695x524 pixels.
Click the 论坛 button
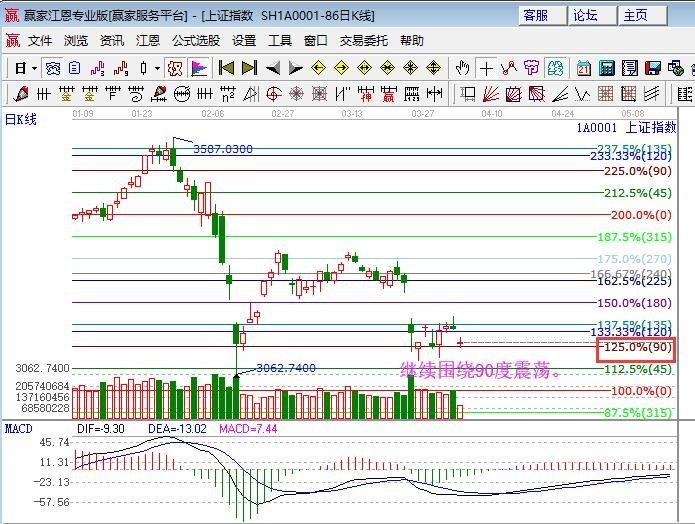592,16
